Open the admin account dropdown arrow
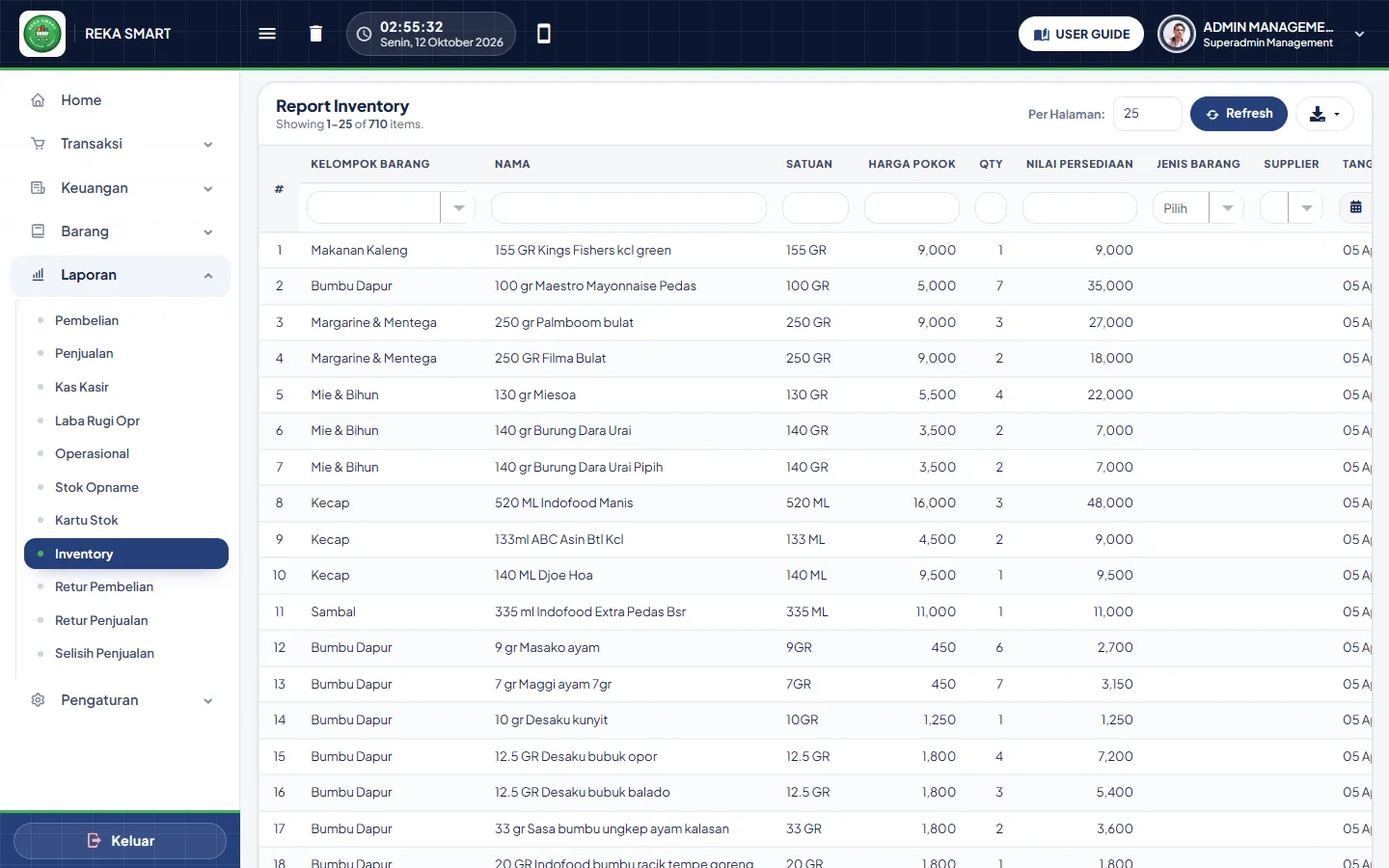This screenshot has width=1389, height=868. click(1359, 35)
